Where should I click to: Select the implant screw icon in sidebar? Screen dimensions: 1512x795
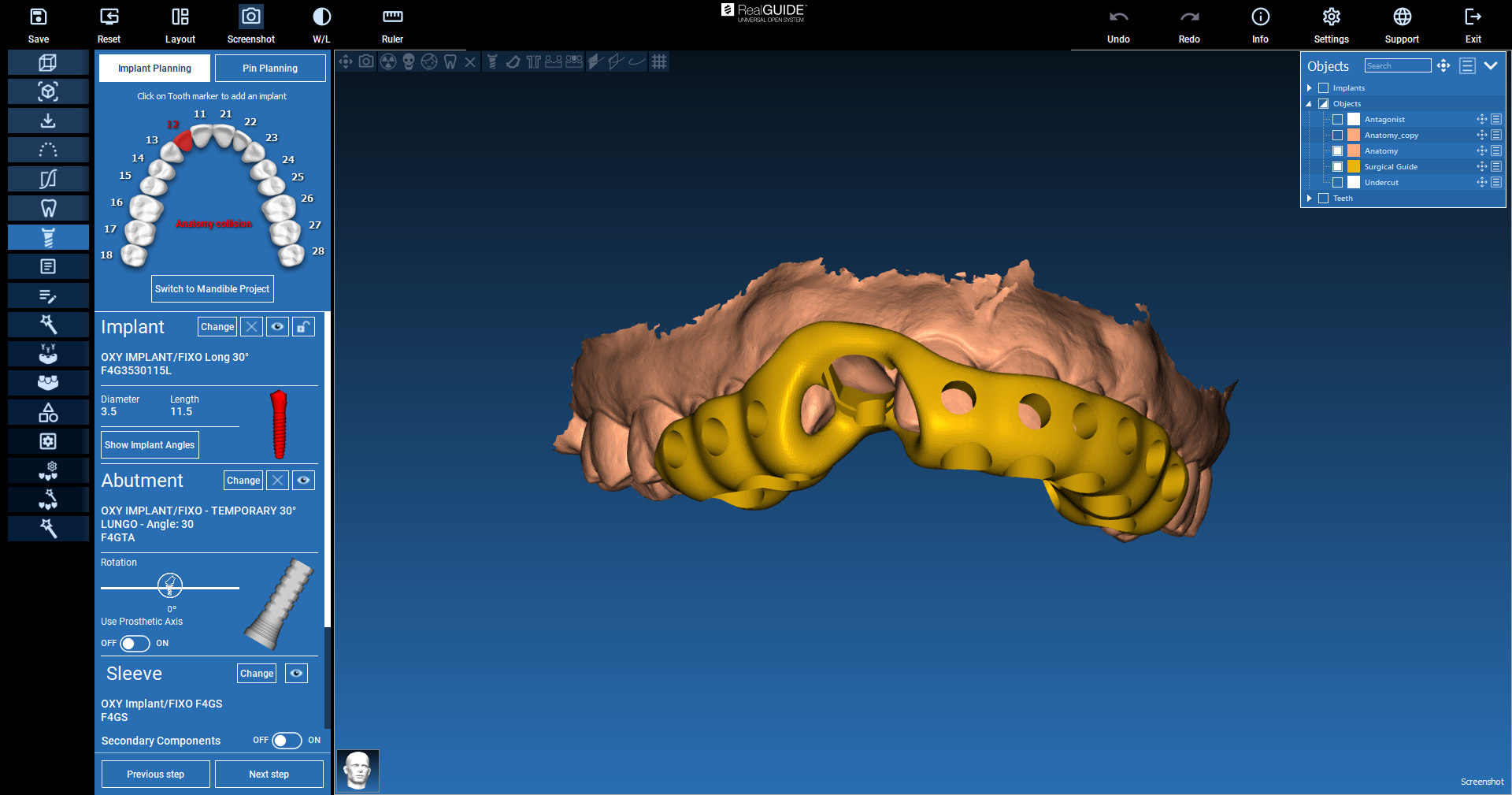(x=48, y=237)
